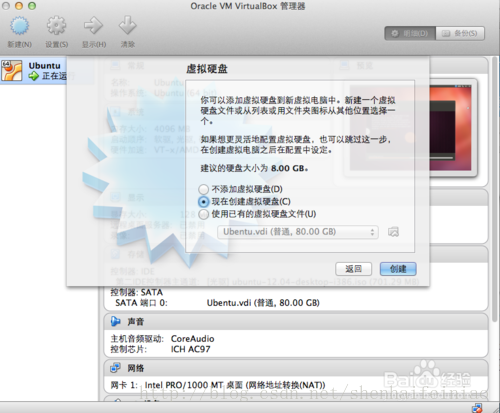Click the Create (创建) button
Viewport: 500px width, 413px height.
(x=398, y=269)
